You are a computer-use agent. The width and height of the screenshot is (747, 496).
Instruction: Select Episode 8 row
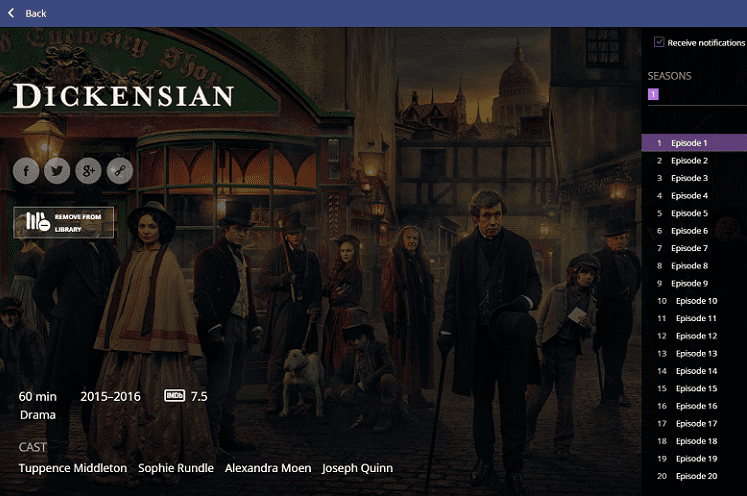694,266
